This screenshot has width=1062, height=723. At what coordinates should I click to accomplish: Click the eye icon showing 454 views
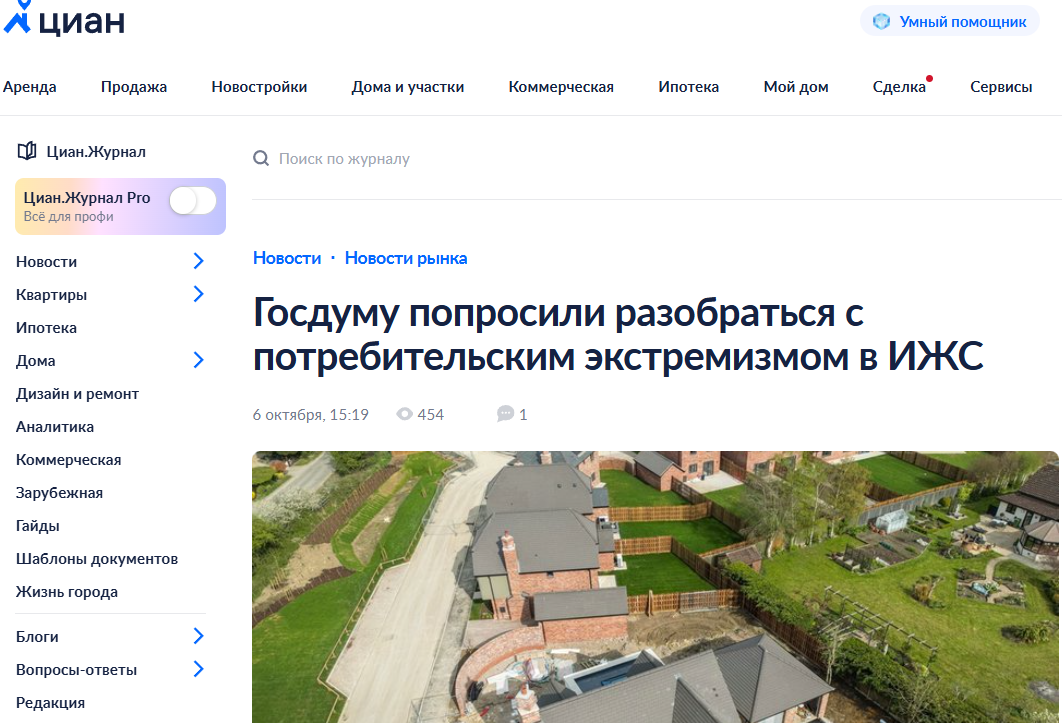pos(403,413)
